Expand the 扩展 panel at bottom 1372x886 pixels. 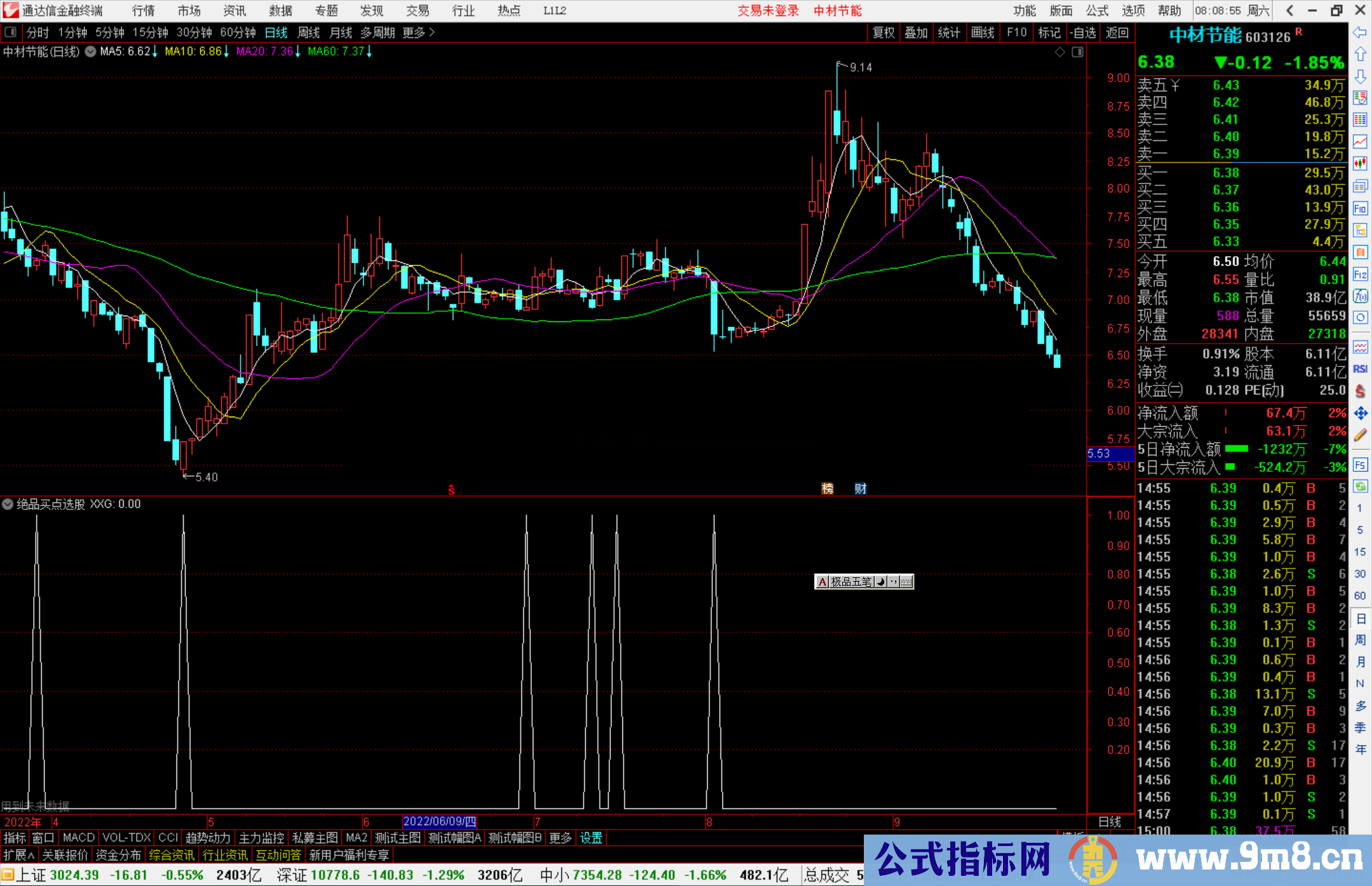19,855
